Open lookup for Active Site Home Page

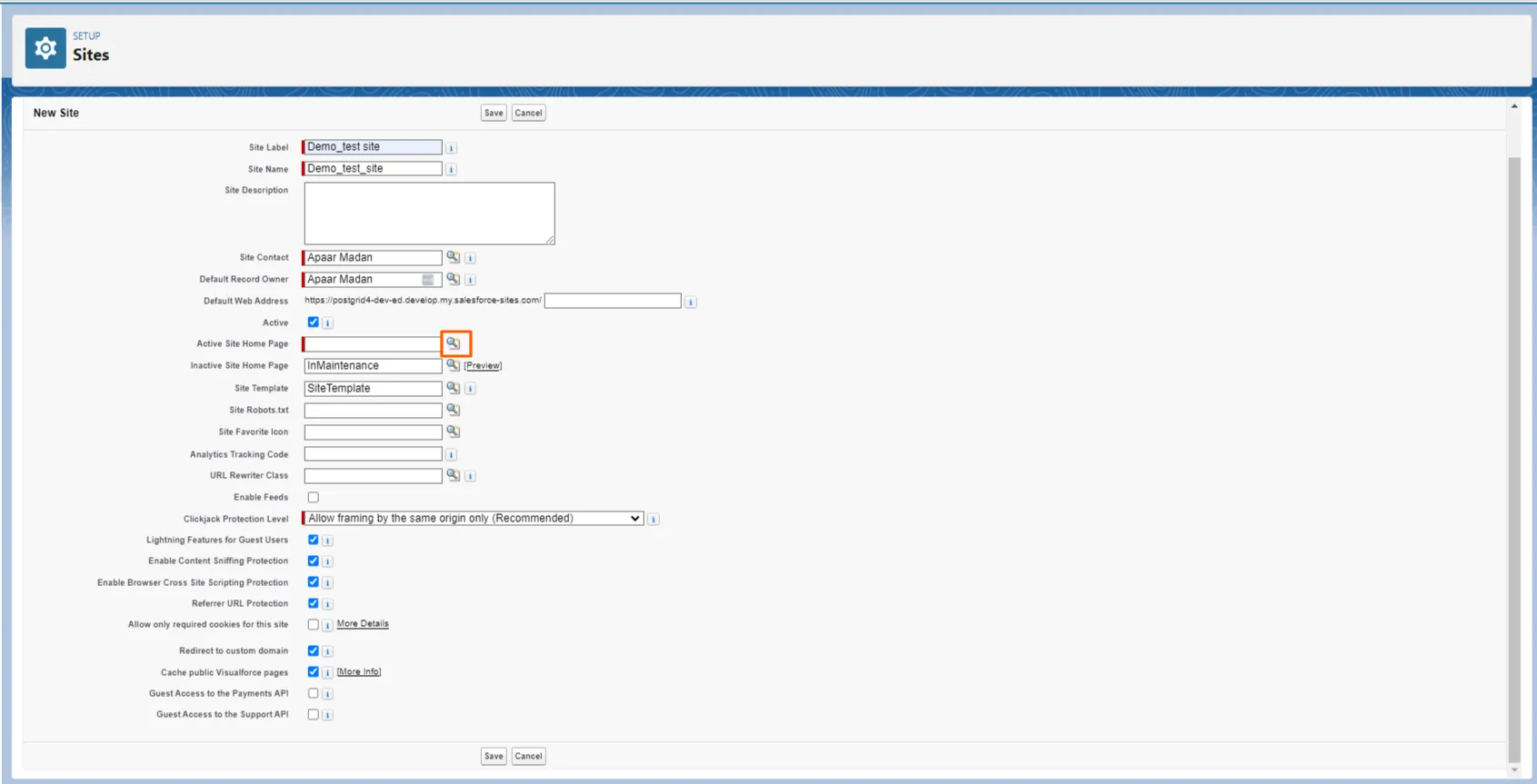(453, 343)
